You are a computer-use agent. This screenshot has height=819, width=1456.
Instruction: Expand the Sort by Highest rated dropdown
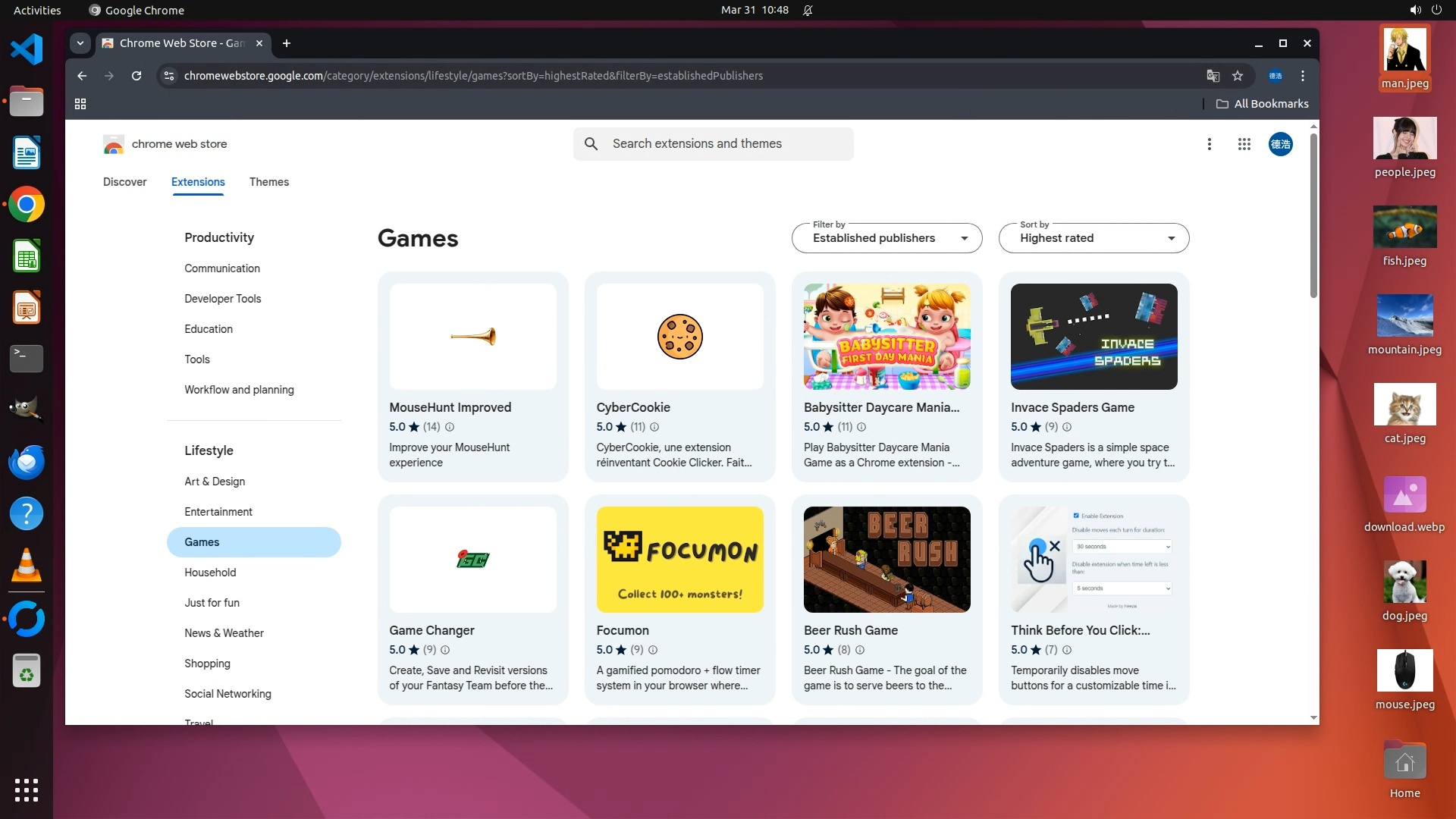(x=1094, y=238)
